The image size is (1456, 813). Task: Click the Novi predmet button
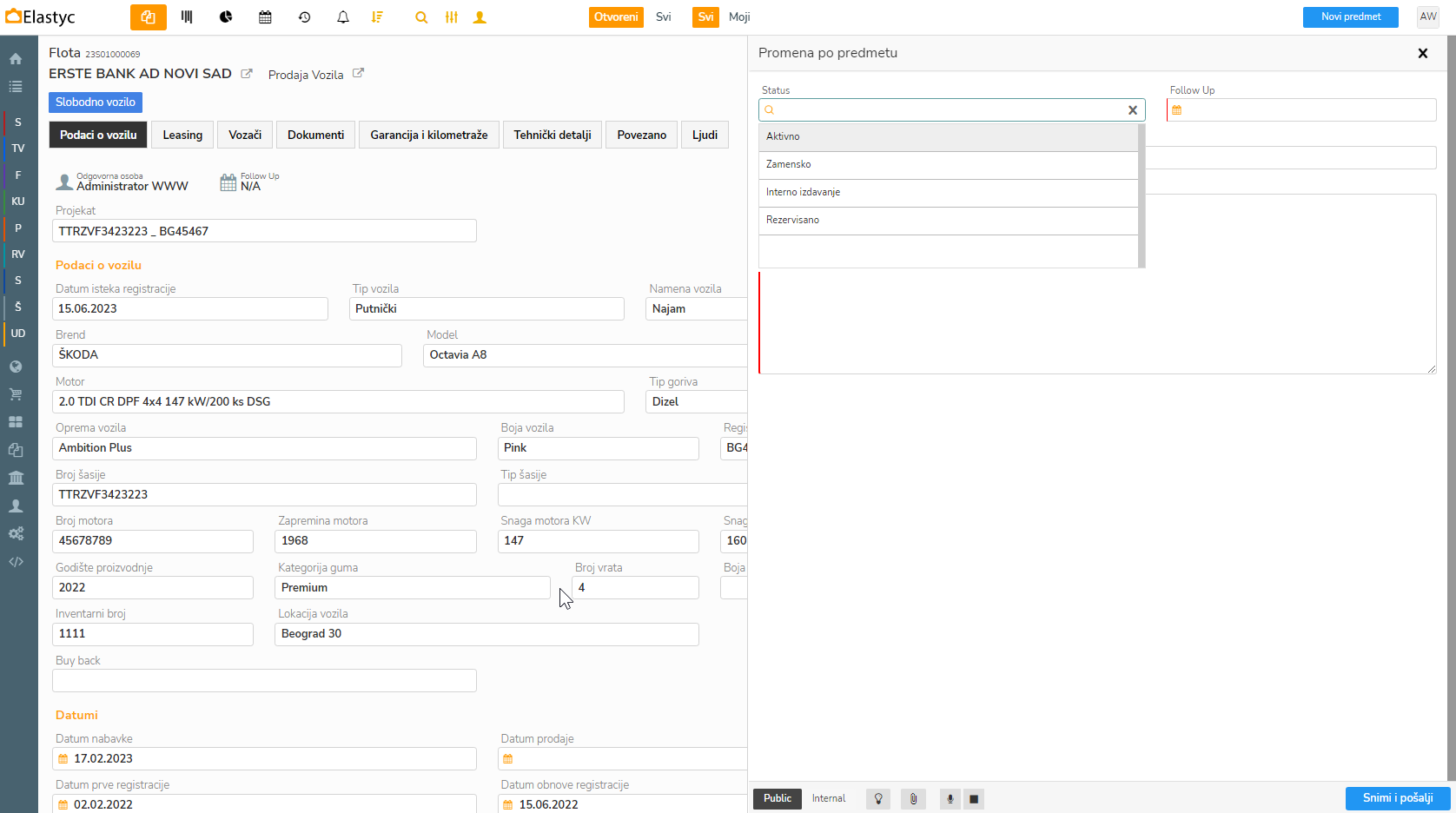pos(1350,17)
